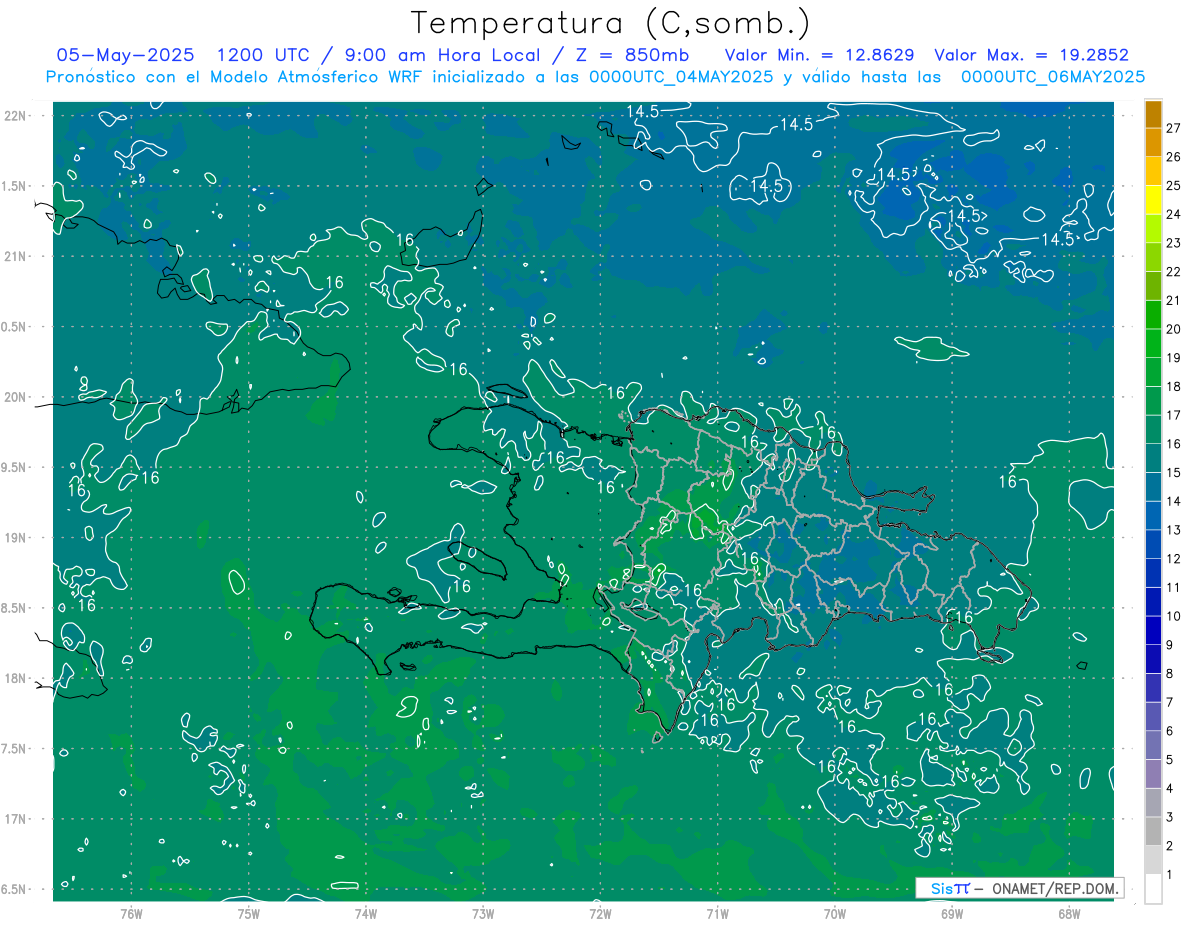Screen dimensions: 1200x927
Task: Click the "24" label on the color scale
Action: (1173, 214)
